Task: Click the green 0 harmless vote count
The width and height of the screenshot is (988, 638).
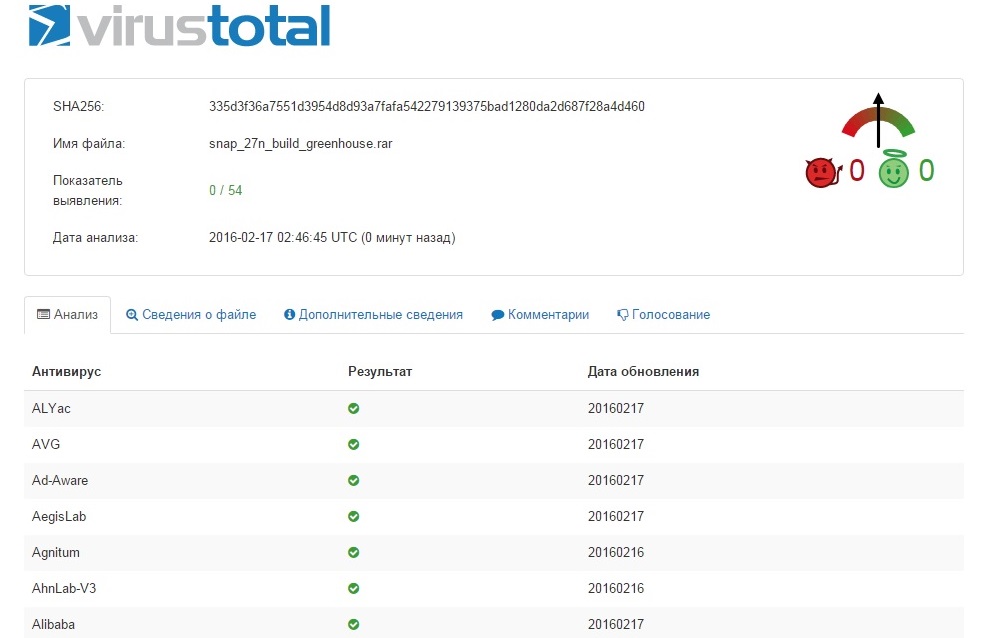Action: 926,171
